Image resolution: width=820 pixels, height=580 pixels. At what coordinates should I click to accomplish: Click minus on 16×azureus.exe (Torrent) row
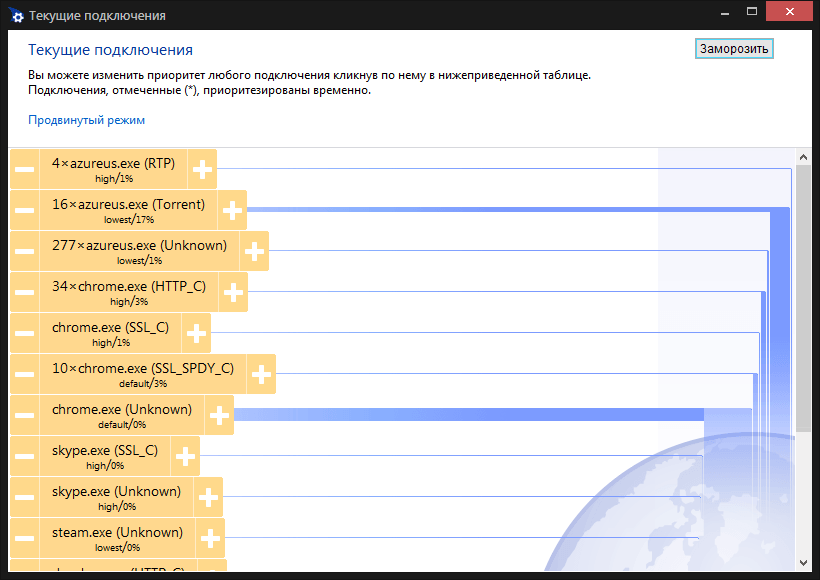pos(25,210)
